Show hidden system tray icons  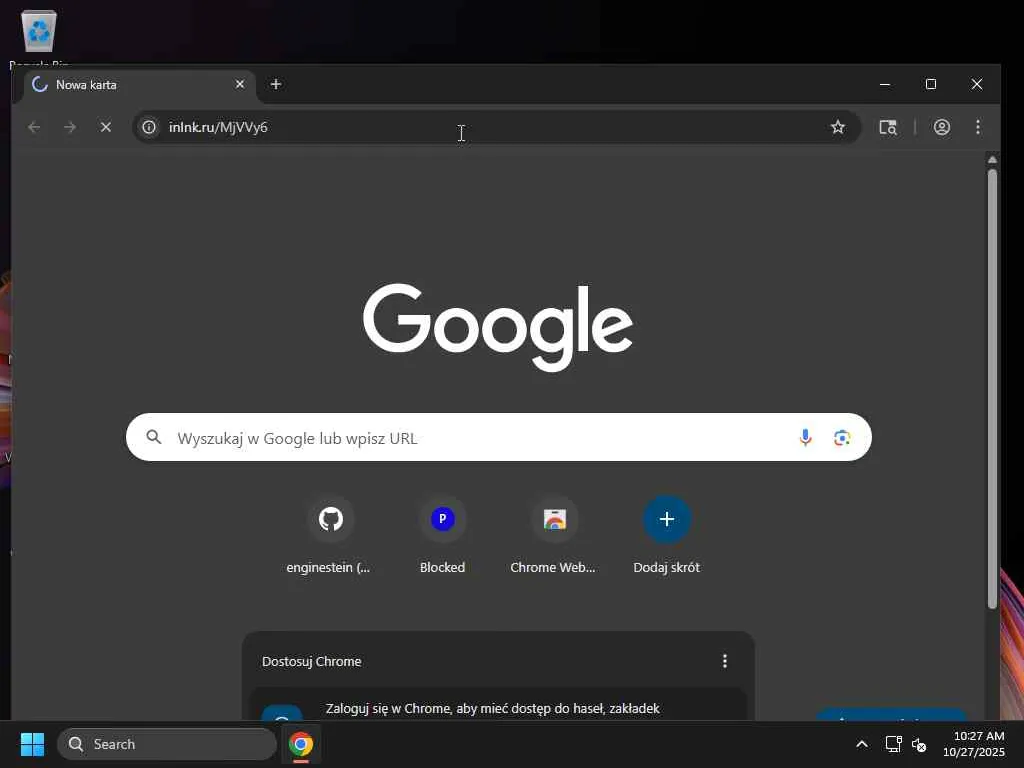click(x=861, y=744)
